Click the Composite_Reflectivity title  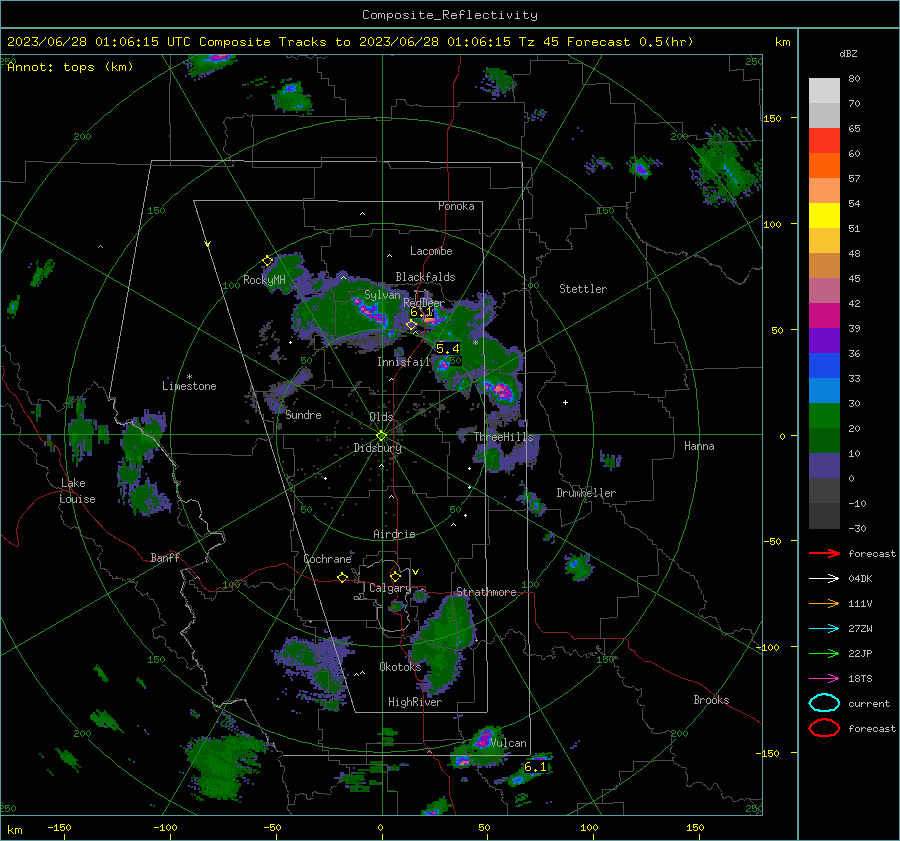[450, 15]
